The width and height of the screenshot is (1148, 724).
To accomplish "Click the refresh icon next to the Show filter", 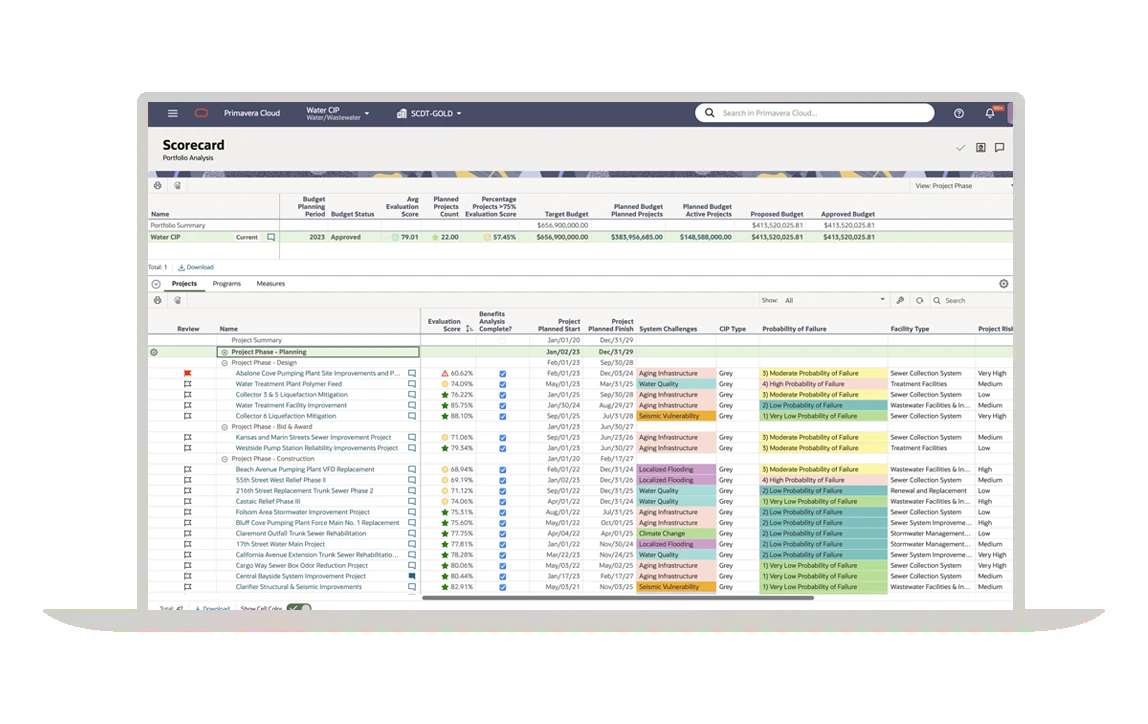I will [919, 300].
